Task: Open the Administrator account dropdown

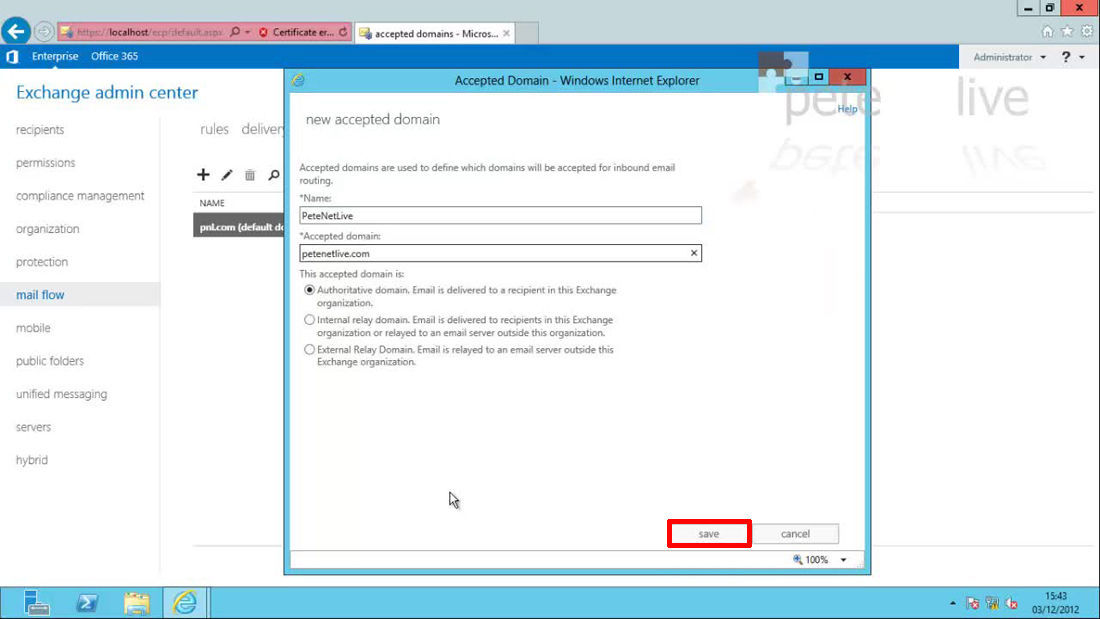Action: pos(1010,57)
